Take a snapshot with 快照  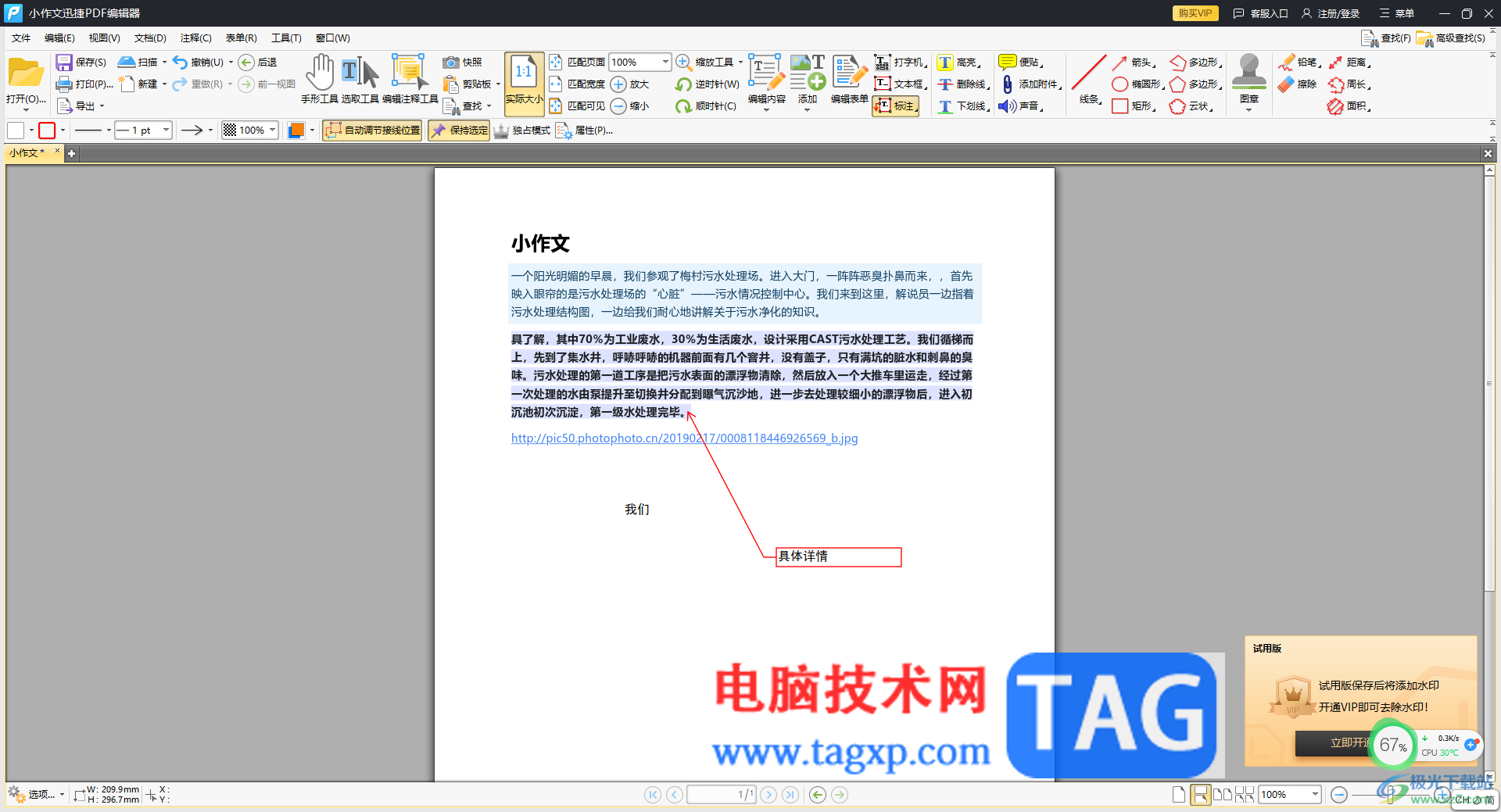click(x=463, y=62)
